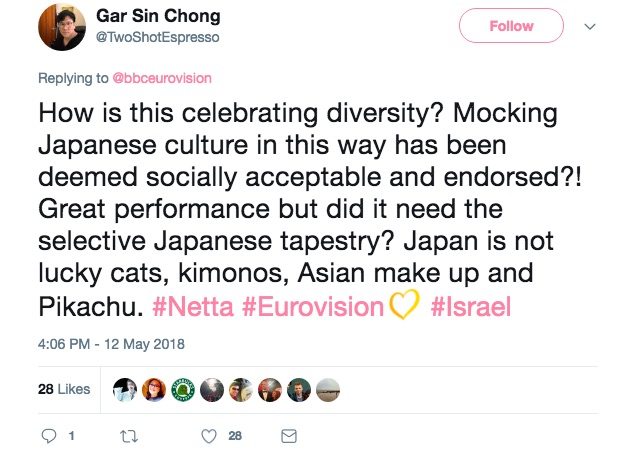The image size is (634, 472).
Task: View the 28 Likes list
Action: click(63, 390)
